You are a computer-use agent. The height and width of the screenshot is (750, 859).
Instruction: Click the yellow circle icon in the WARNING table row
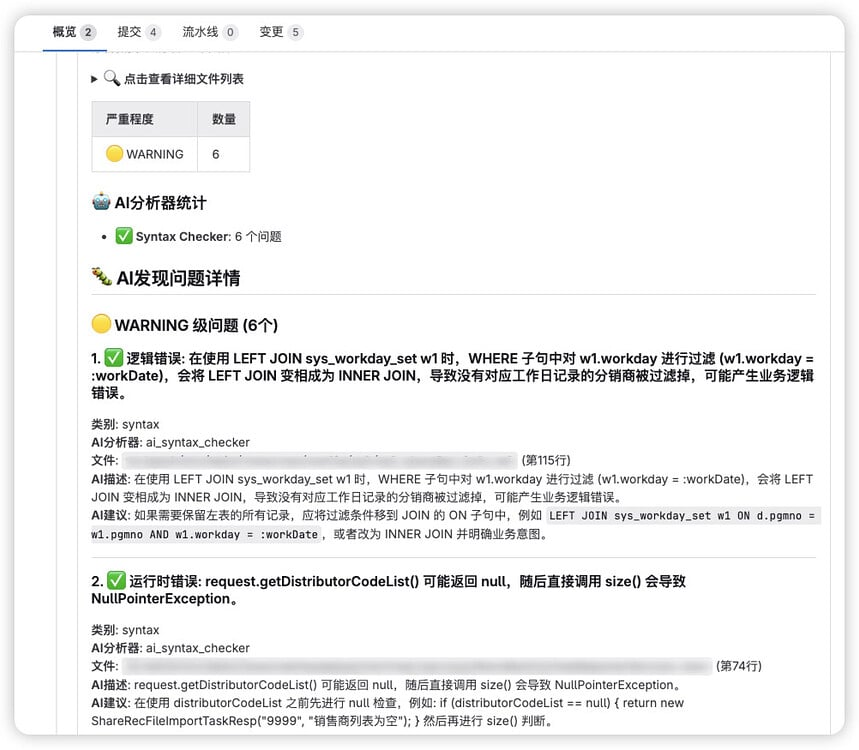(114, 154)
